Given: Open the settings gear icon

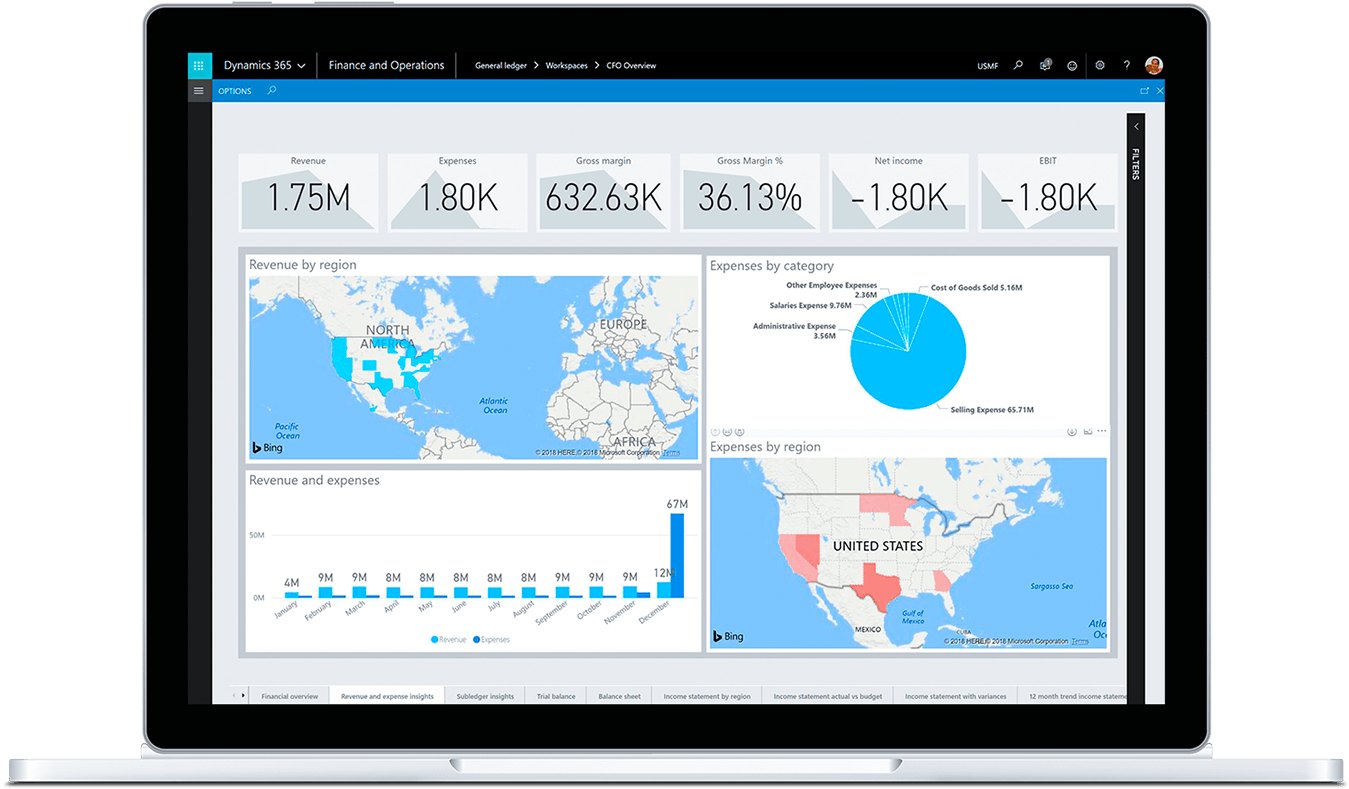Looking at the screenshot, I should pyautogui.click(x=1099, y=64).
